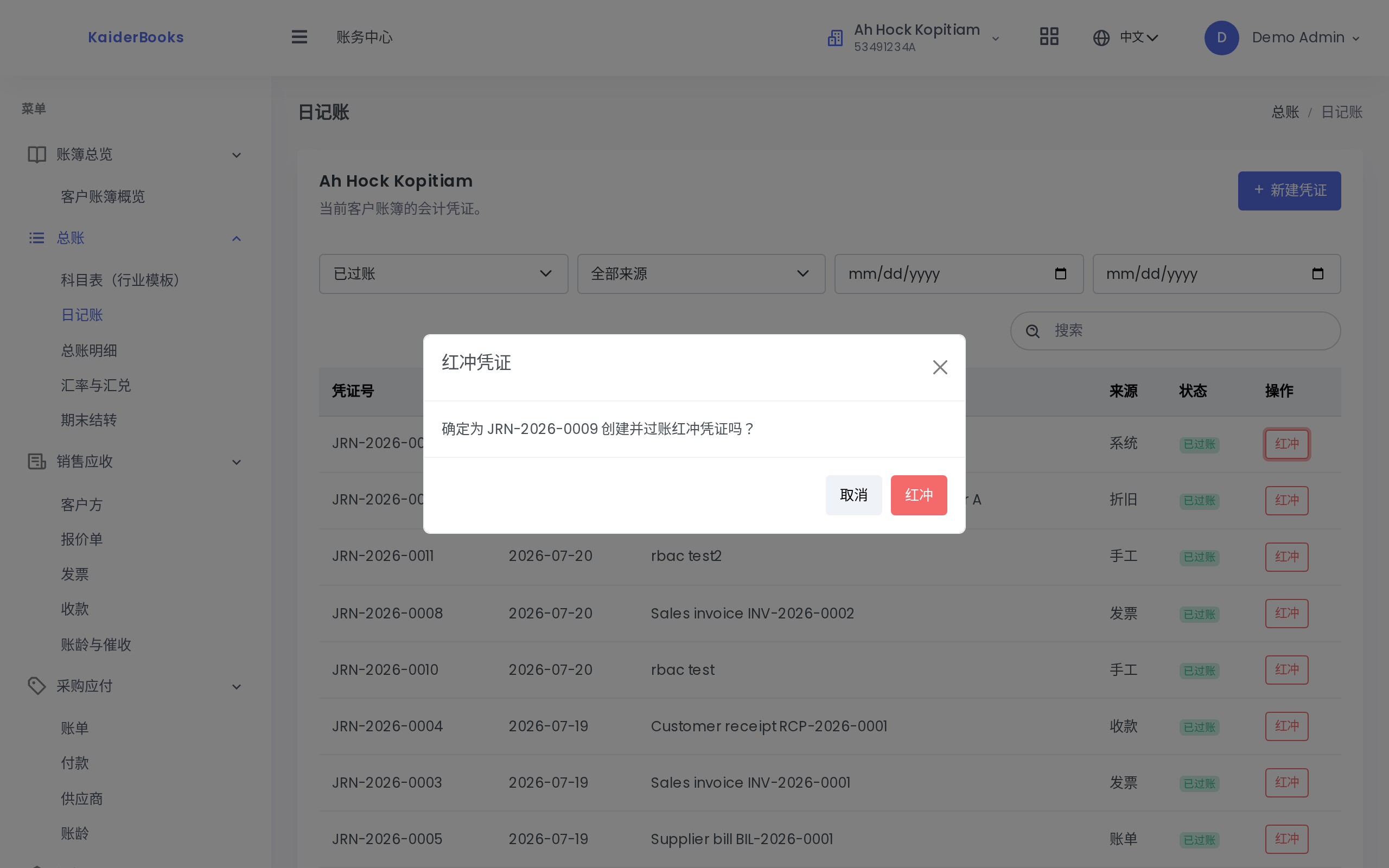1389x868 pixels.
Task: Click the company building icon
Action: [x=835, y=38]
